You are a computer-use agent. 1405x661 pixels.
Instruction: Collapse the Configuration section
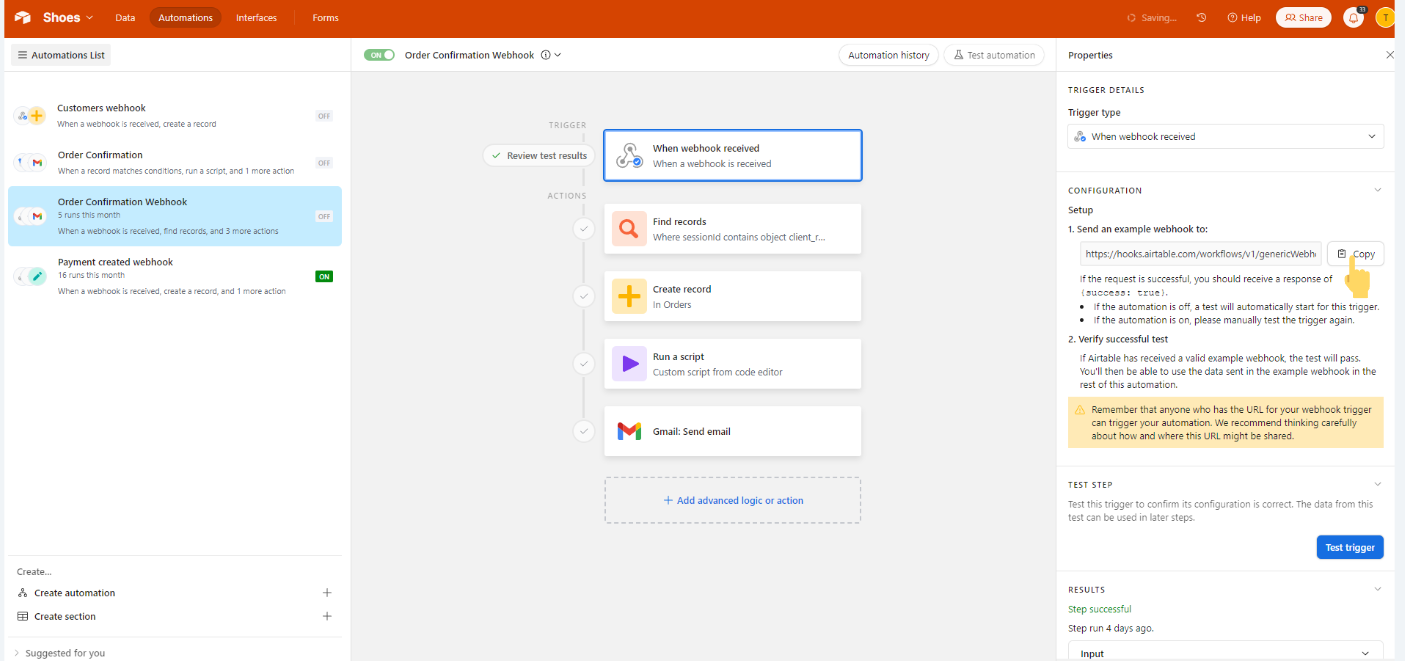pyautogui.click(x=1377, y=190)
